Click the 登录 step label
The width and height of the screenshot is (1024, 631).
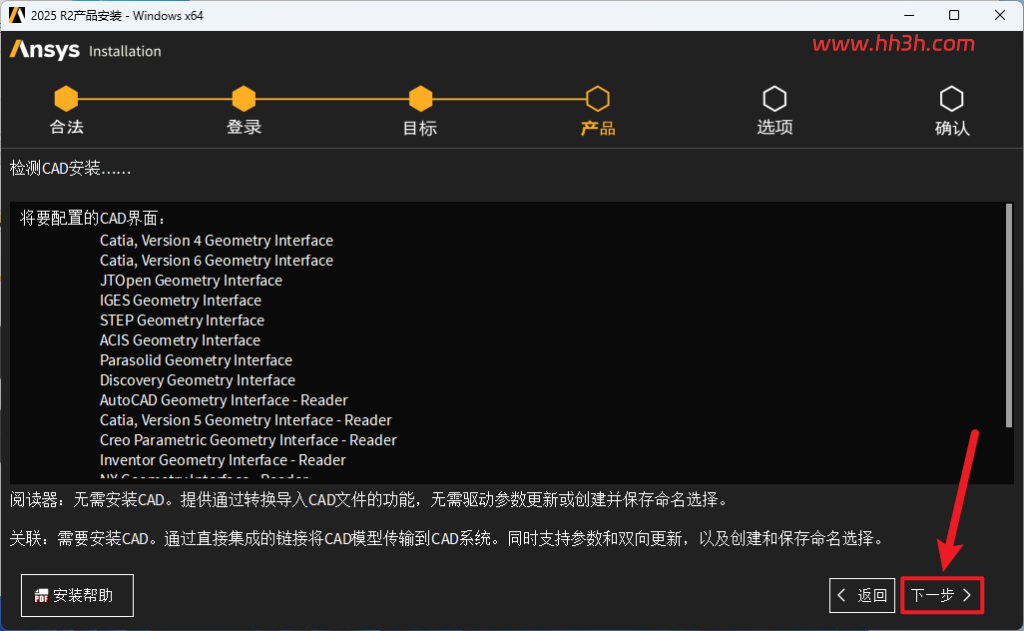244,127
